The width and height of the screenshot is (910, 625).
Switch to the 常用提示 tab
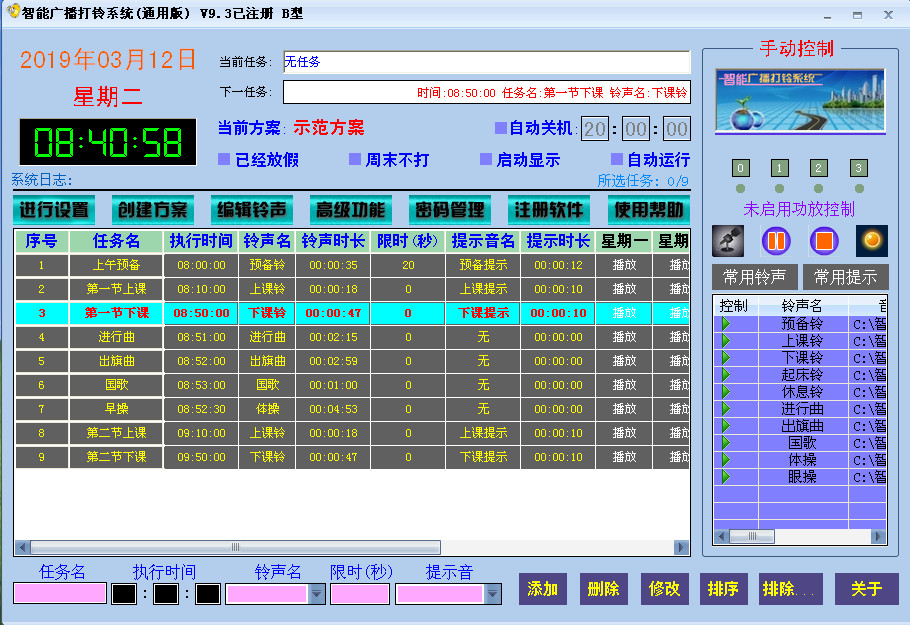click(845, 277)
